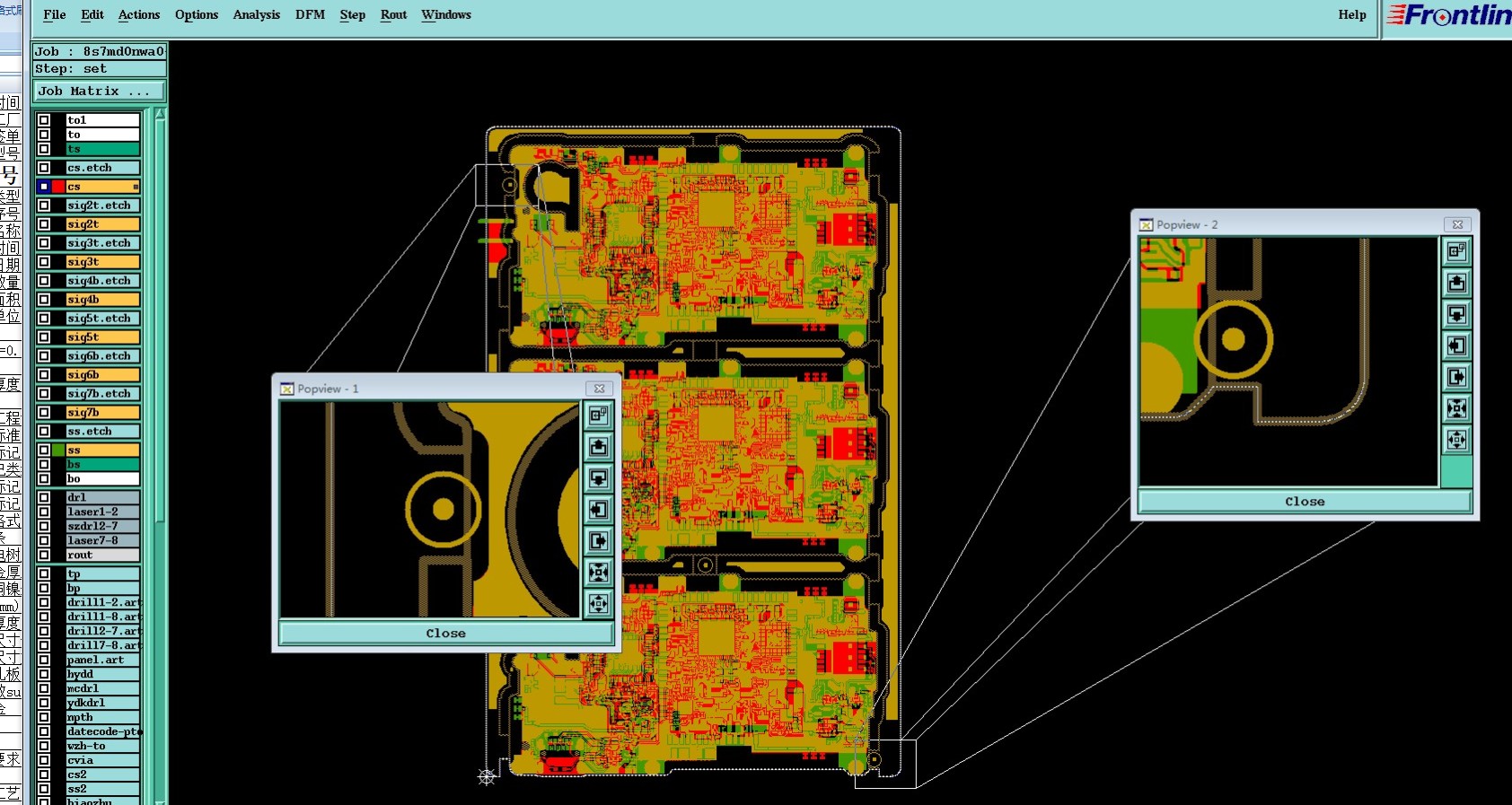The image size is (1512, 805).
Task: Select layer name laser7-8
Action: 102,540
